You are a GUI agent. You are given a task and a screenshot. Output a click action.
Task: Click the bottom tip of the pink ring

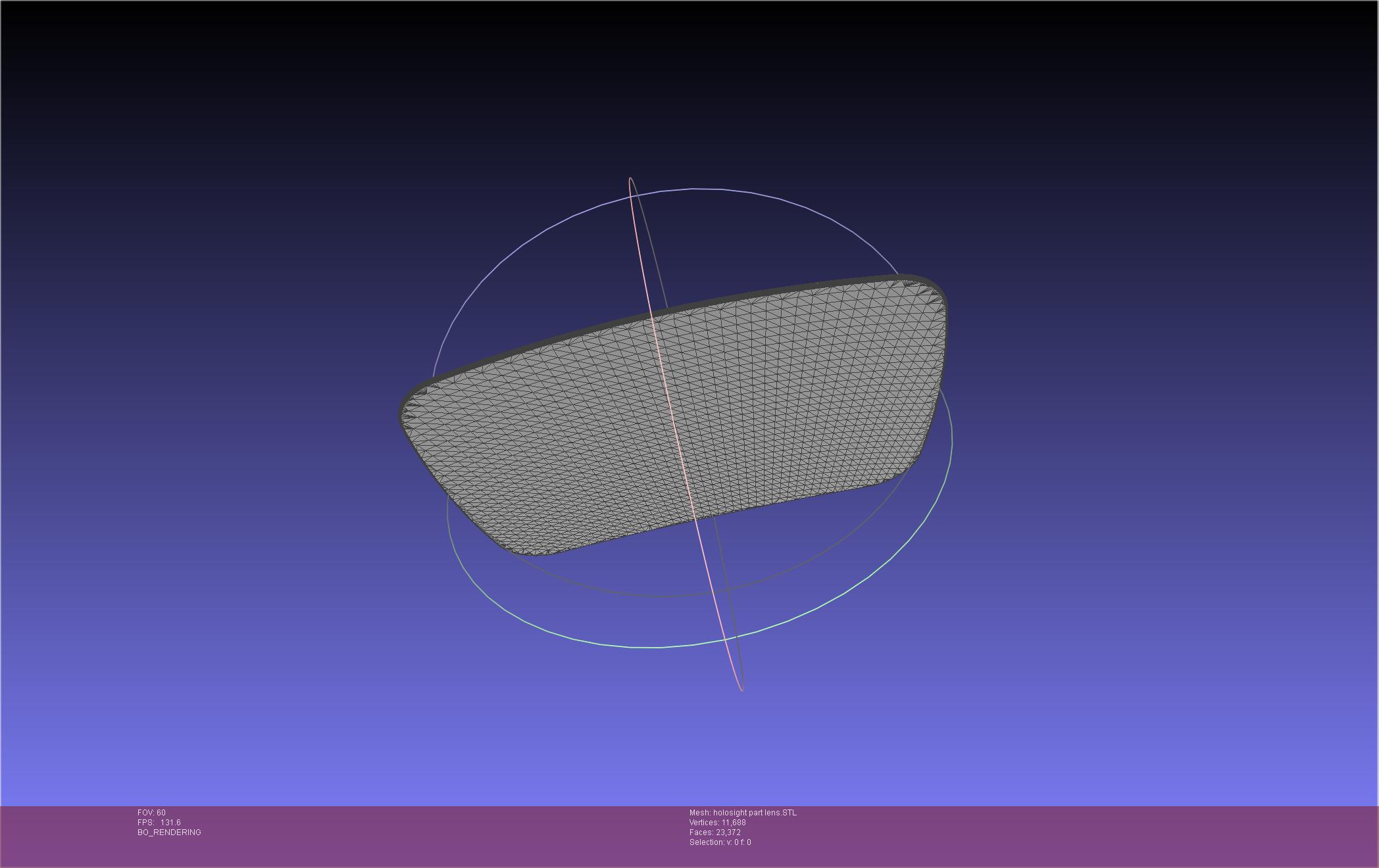[x=742, y=689]
